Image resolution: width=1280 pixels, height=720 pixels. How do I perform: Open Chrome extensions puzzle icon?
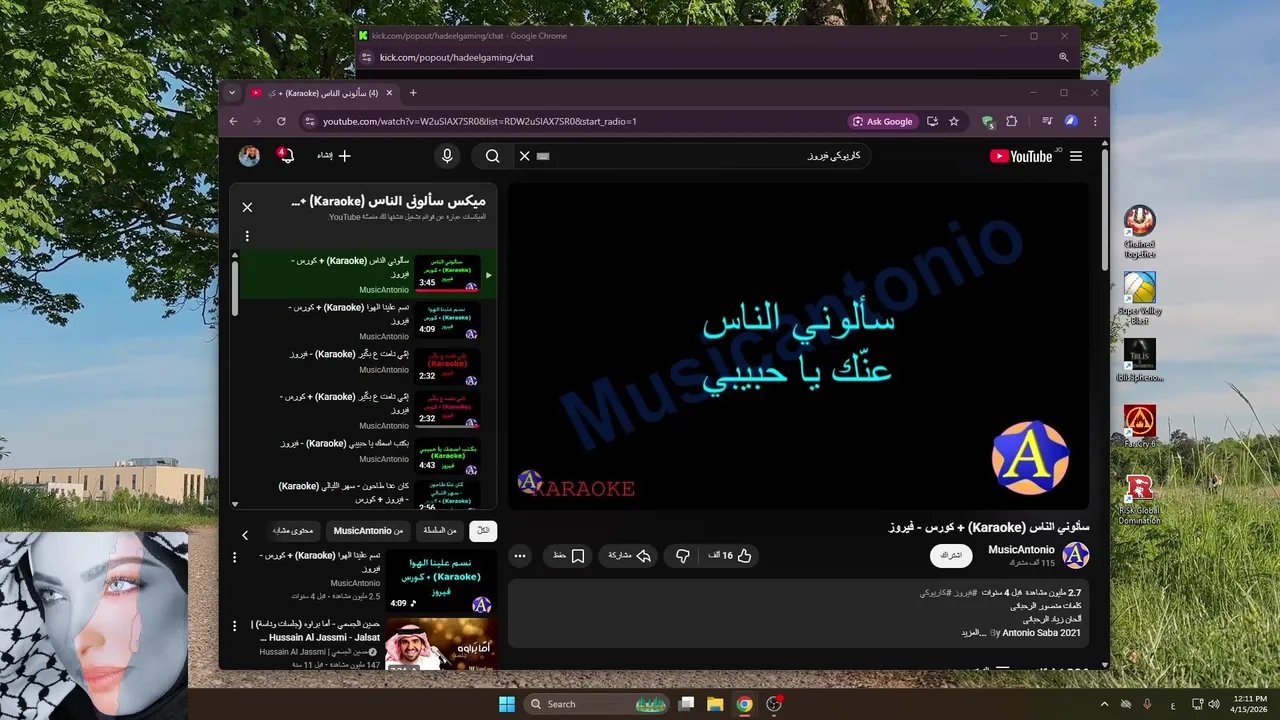(1012, 121)
